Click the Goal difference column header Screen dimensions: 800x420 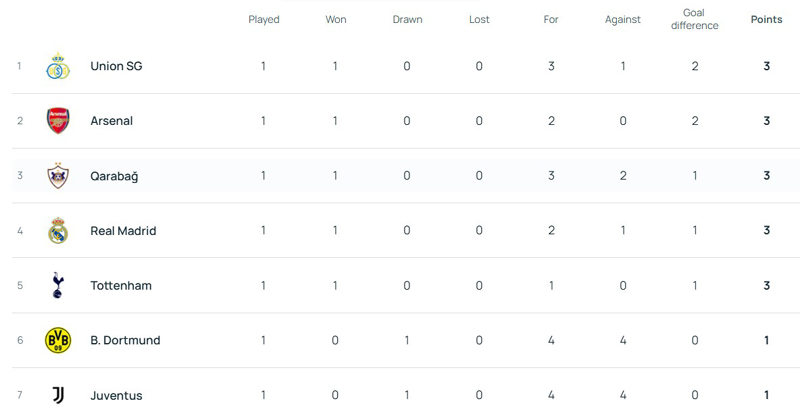[x=694, y=20]
